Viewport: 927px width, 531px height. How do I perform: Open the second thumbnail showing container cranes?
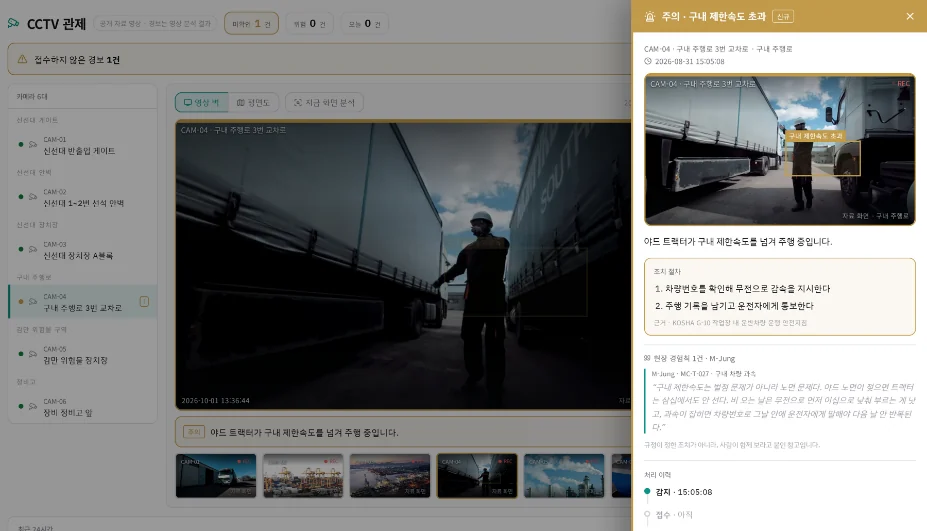coord(303,476)
